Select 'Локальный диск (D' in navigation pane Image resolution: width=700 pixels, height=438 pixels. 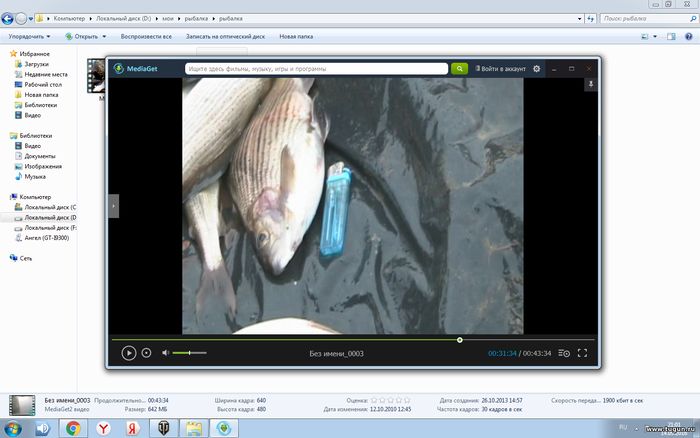pos(45,217)
